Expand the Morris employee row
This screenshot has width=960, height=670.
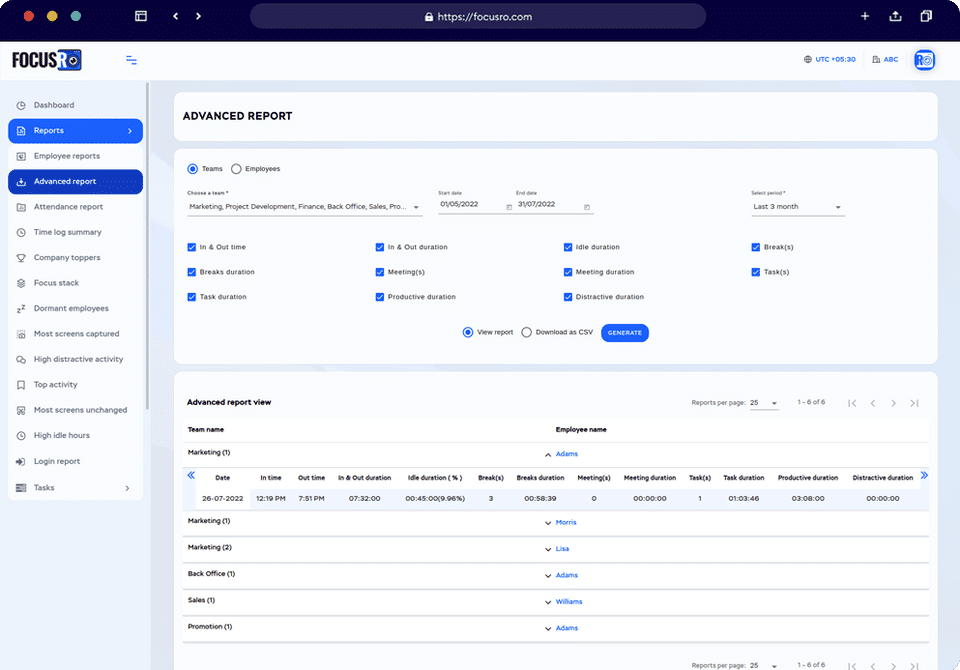pyautogui.click(x=548, y=523)
